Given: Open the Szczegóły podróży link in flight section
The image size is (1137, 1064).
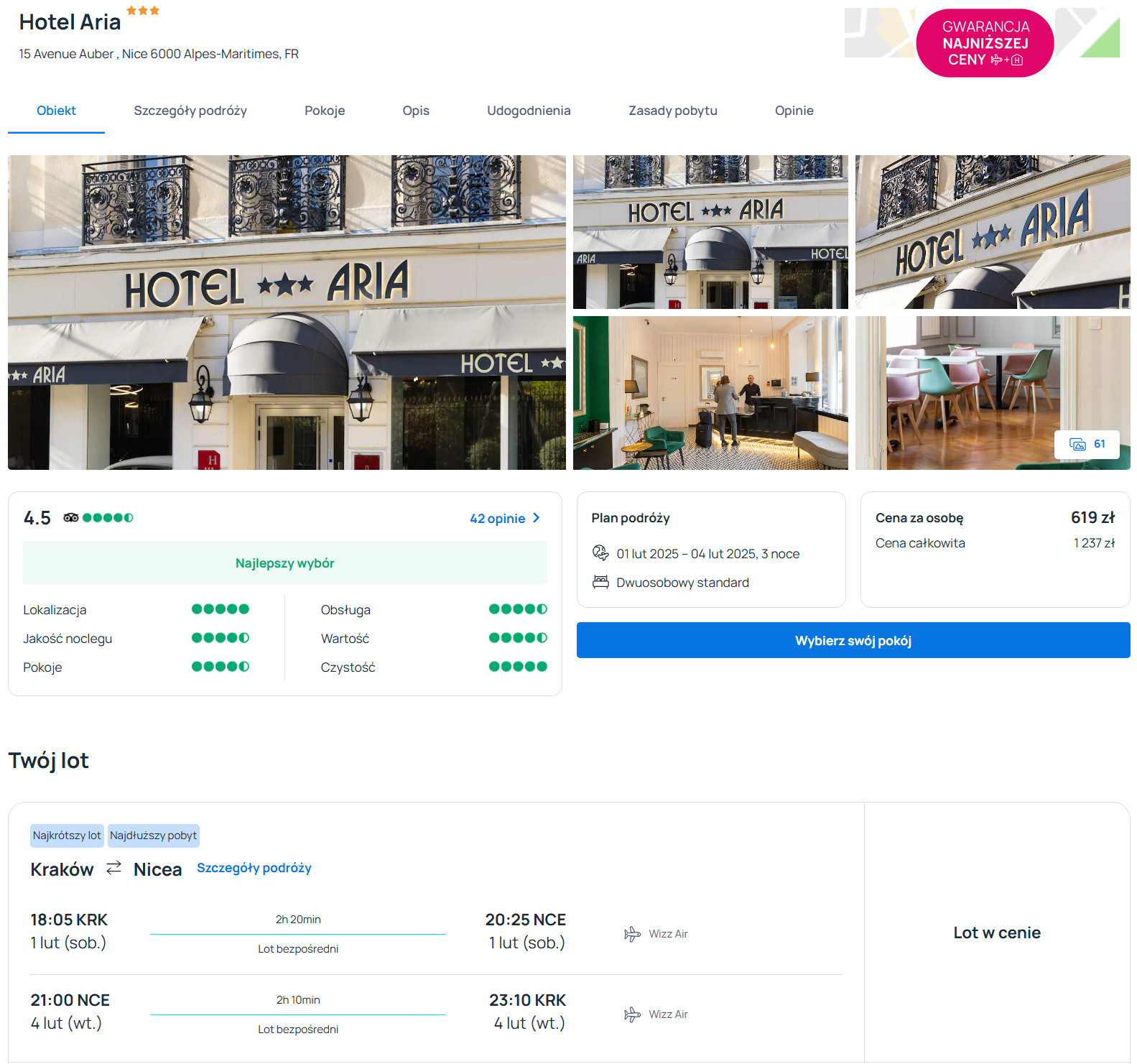Looking at the screenshot, I should (x=254, y=868).
